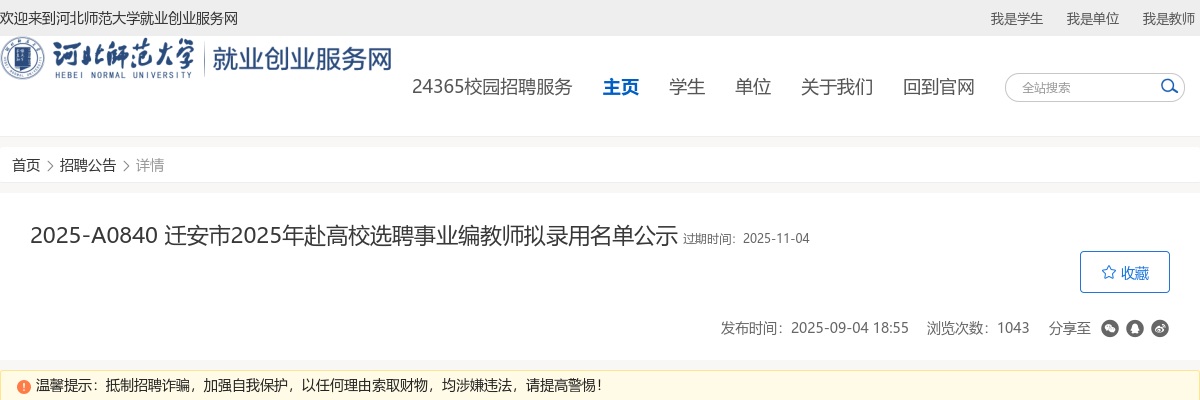Open the 单位 navigation menu
This screenshot has height=400, width=1200.
click(x=753, y=87)
